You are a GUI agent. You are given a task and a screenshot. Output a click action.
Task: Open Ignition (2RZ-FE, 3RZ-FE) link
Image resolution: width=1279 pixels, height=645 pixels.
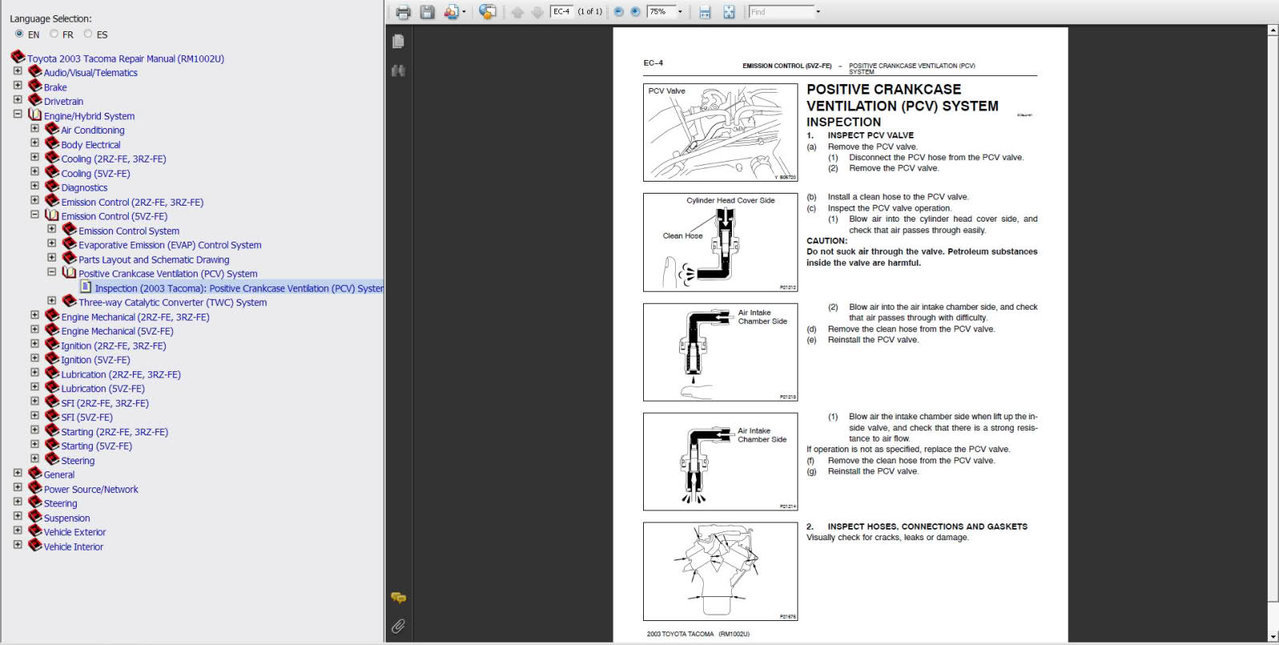(x=112, y=346)
